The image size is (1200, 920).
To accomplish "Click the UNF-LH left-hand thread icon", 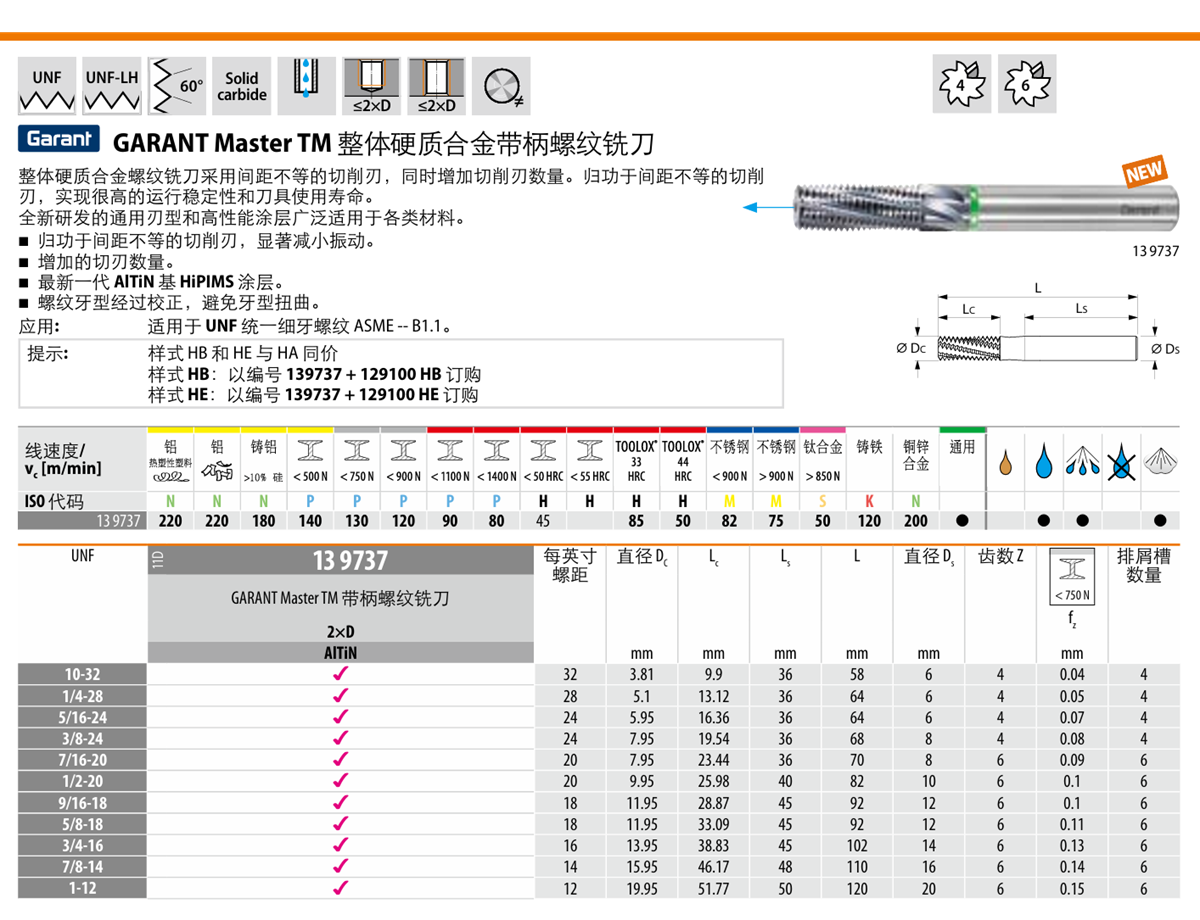I will point(112,88).
